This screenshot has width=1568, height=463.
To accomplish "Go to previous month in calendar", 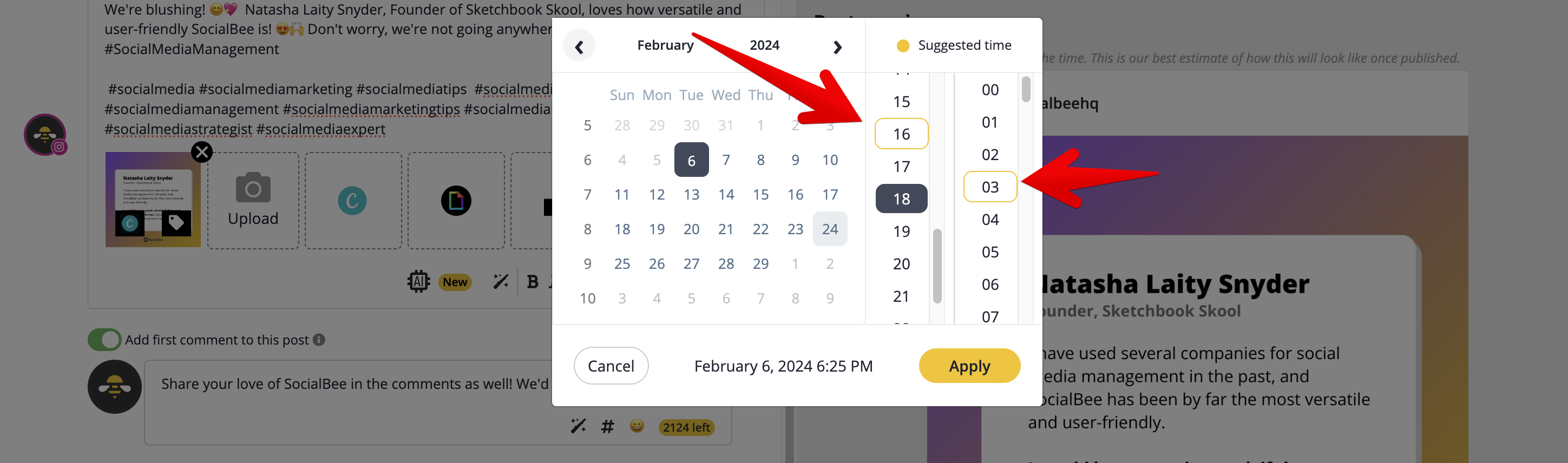I will tap(579, 46).
